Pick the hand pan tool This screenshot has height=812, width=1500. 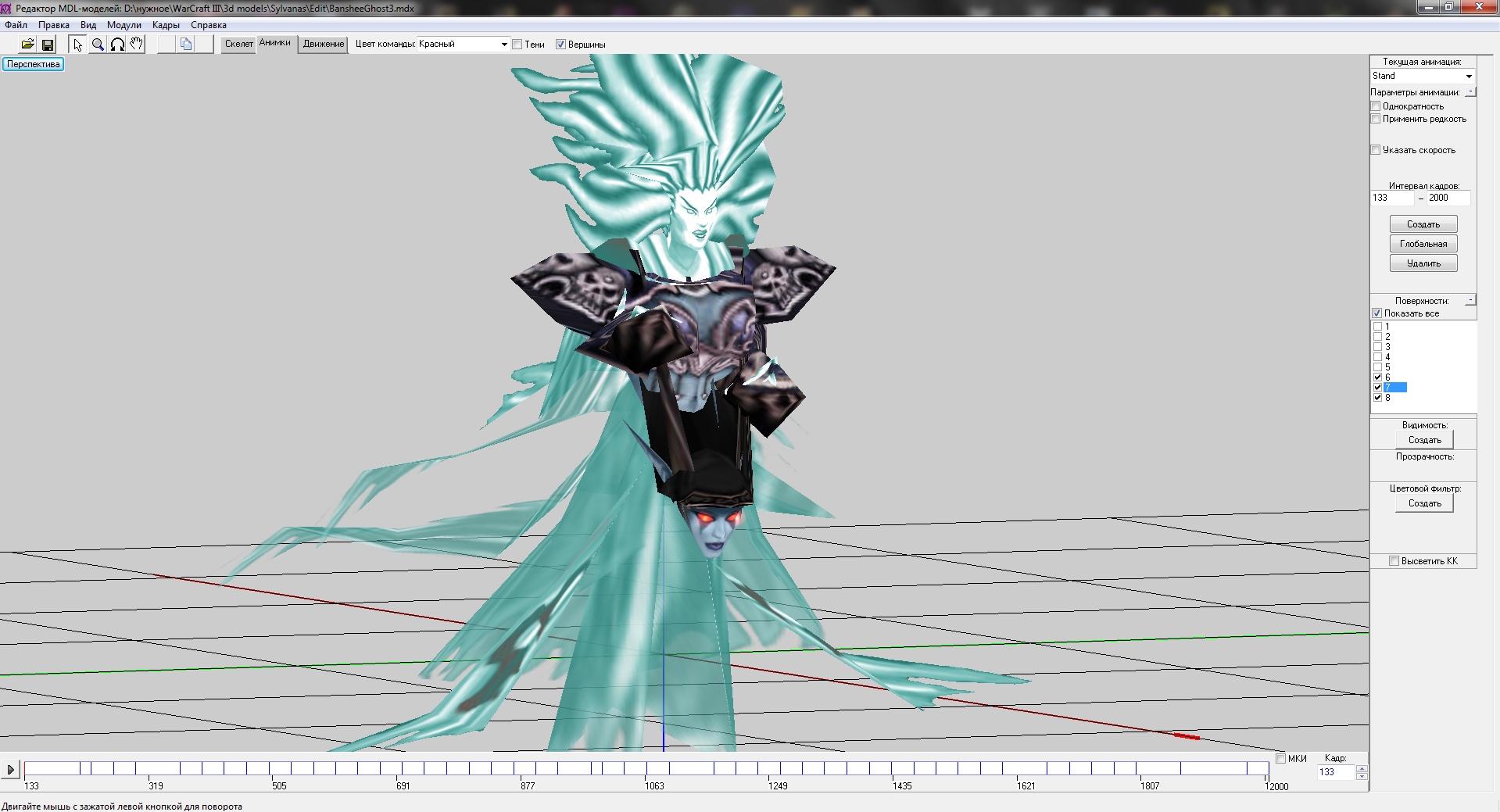137,45
